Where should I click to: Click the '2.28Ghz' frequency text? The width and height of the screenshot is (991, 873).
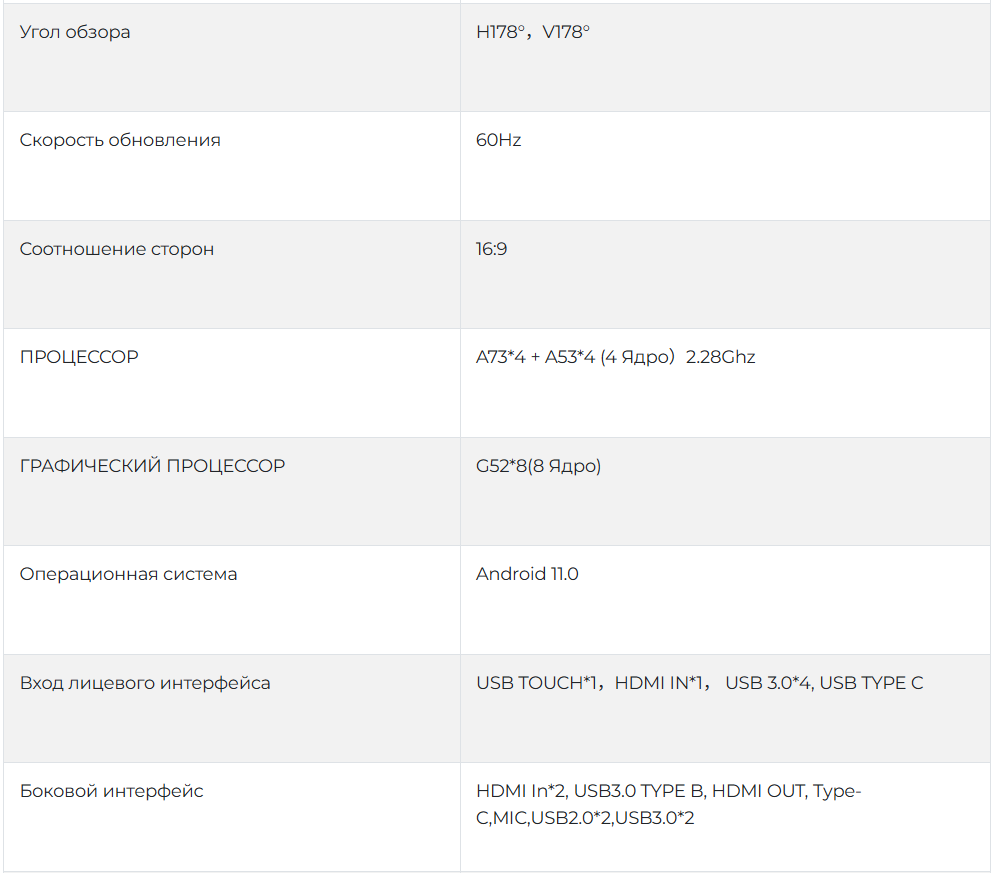(x=720, y=357)
